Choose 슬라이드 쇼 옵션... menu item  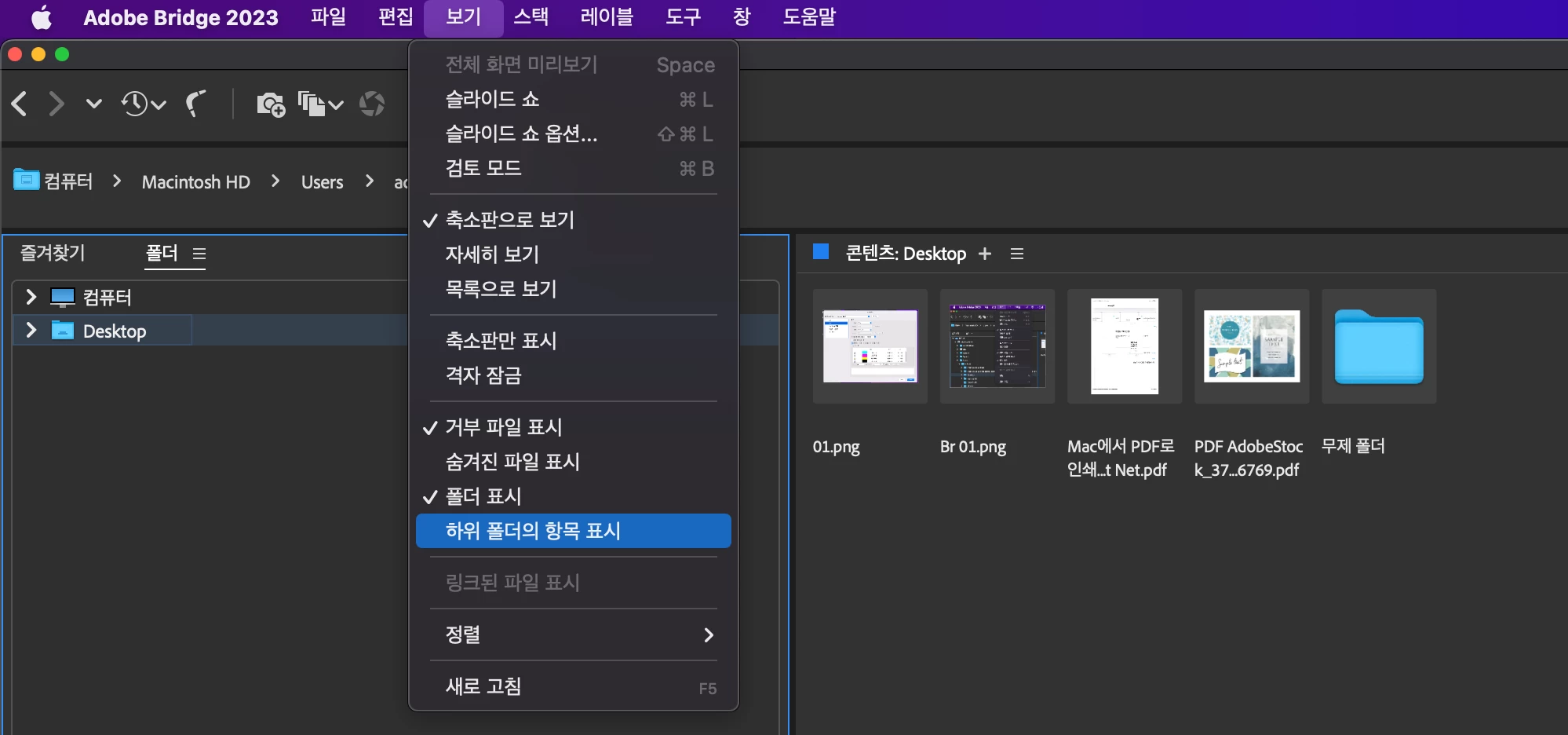click(x=574, y=134)
